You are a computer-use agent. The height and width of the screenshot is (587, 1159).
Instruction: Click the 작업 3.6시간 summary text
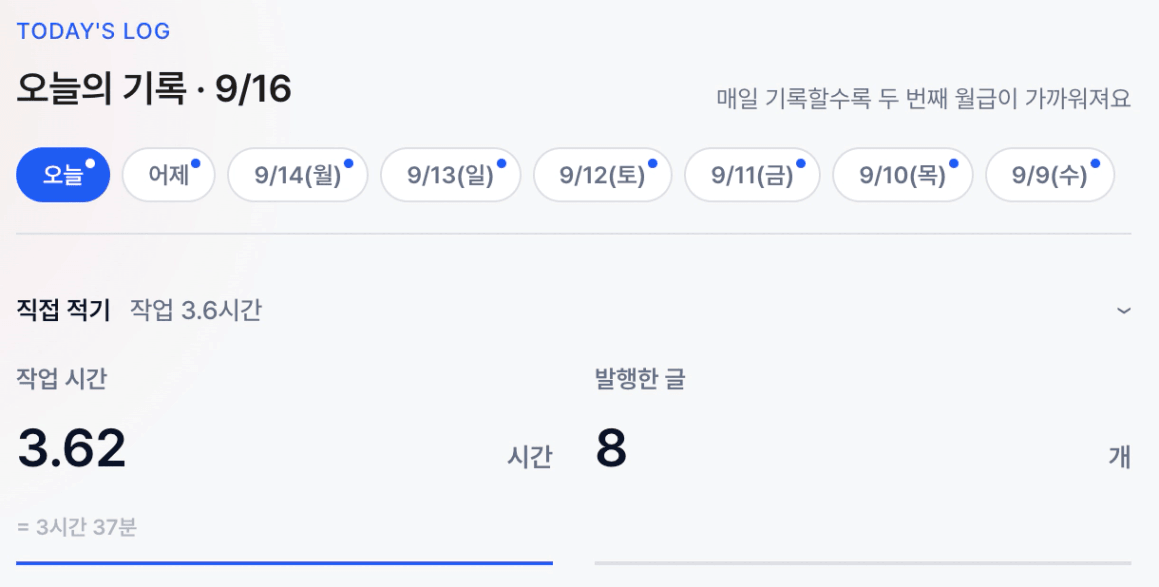196,310
